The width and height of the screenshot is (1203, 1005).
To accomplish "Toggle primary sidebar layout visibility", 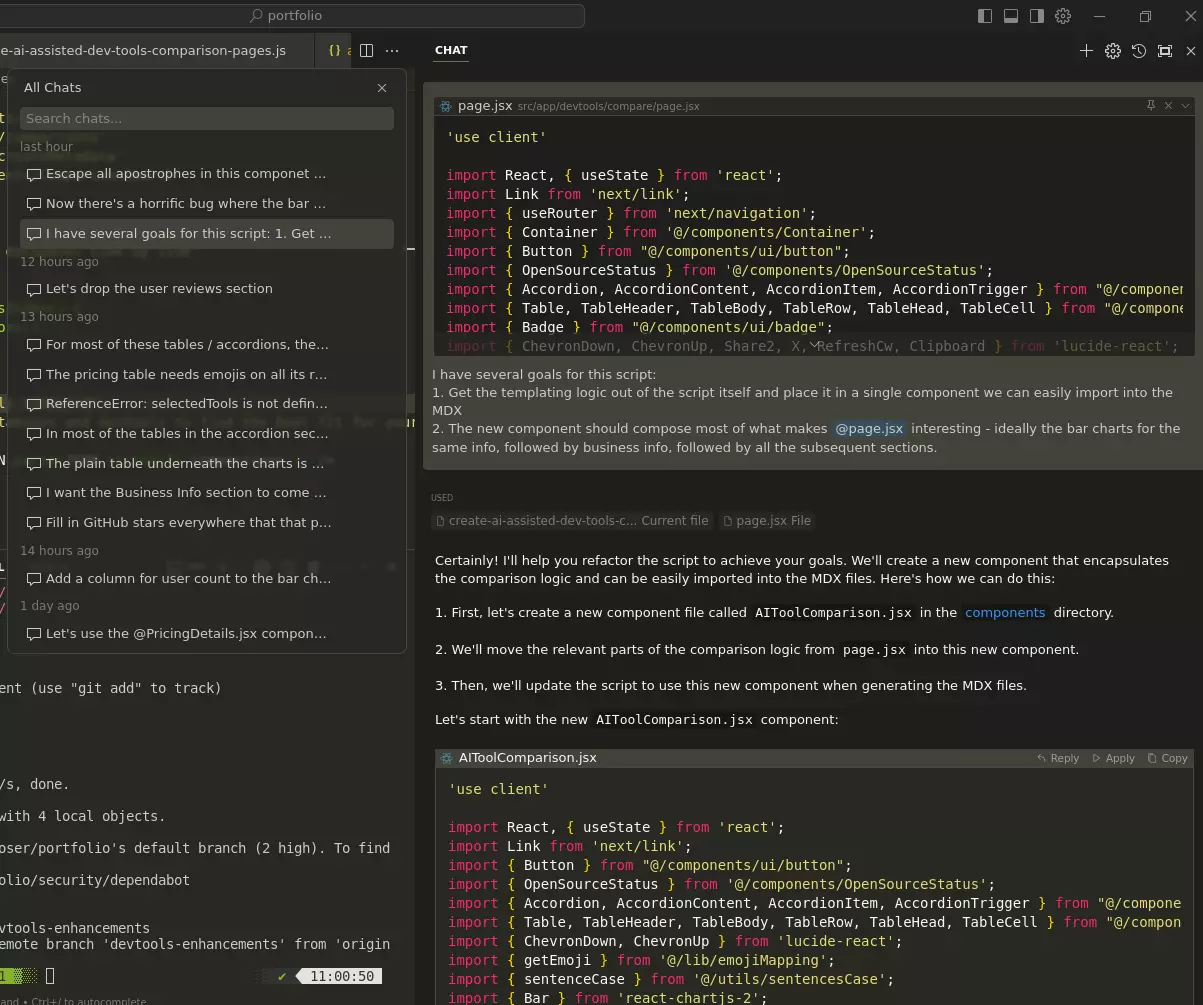I will click(985, 16).
